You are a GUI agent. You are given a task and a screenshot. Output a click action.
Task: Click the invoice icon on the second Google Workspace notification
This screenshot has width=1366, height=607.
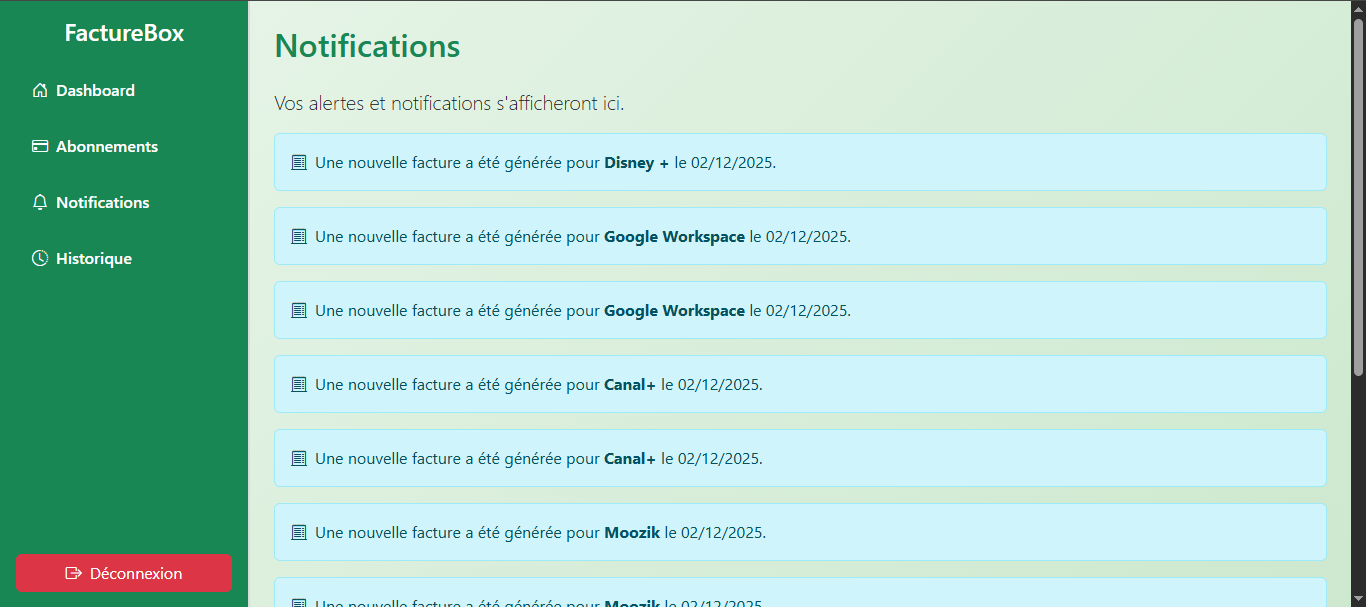[x=299, y=311]
